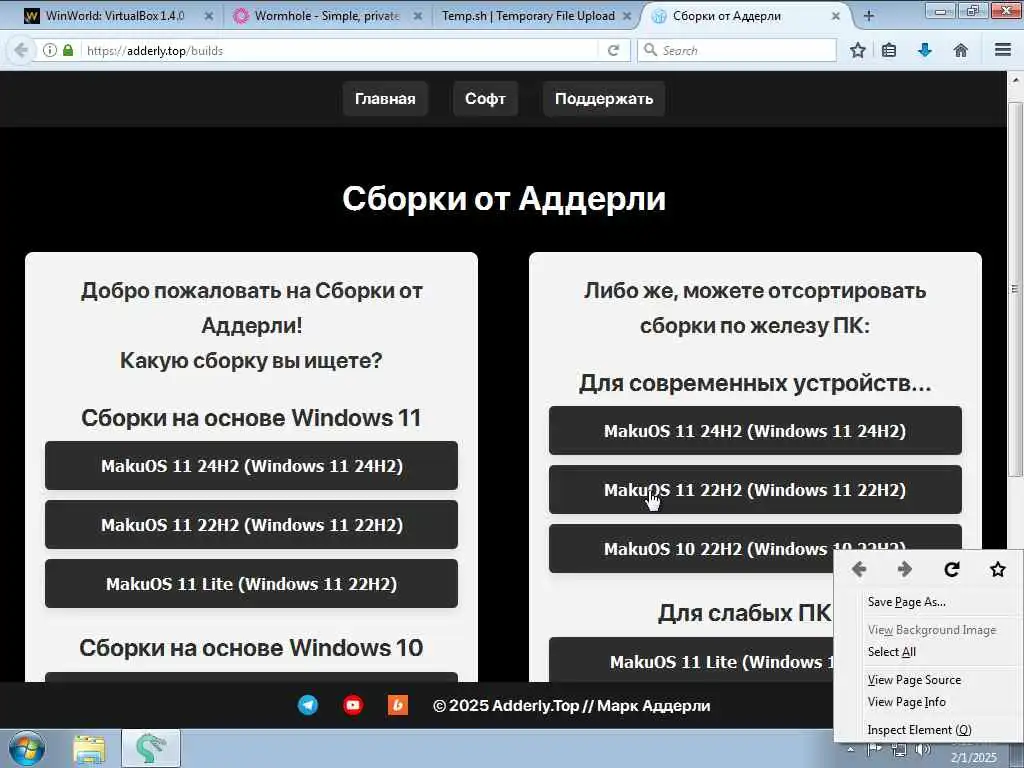
Task: Choose Select All in the context menu
Action: (x=940, y=652)
